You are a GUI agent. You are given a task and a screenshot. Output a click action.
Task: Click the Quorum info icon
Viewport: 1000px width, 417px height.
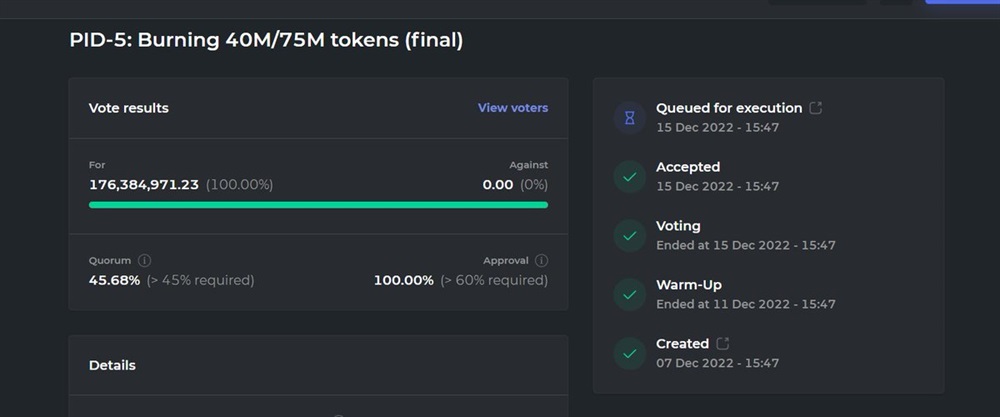click(145, 261)
